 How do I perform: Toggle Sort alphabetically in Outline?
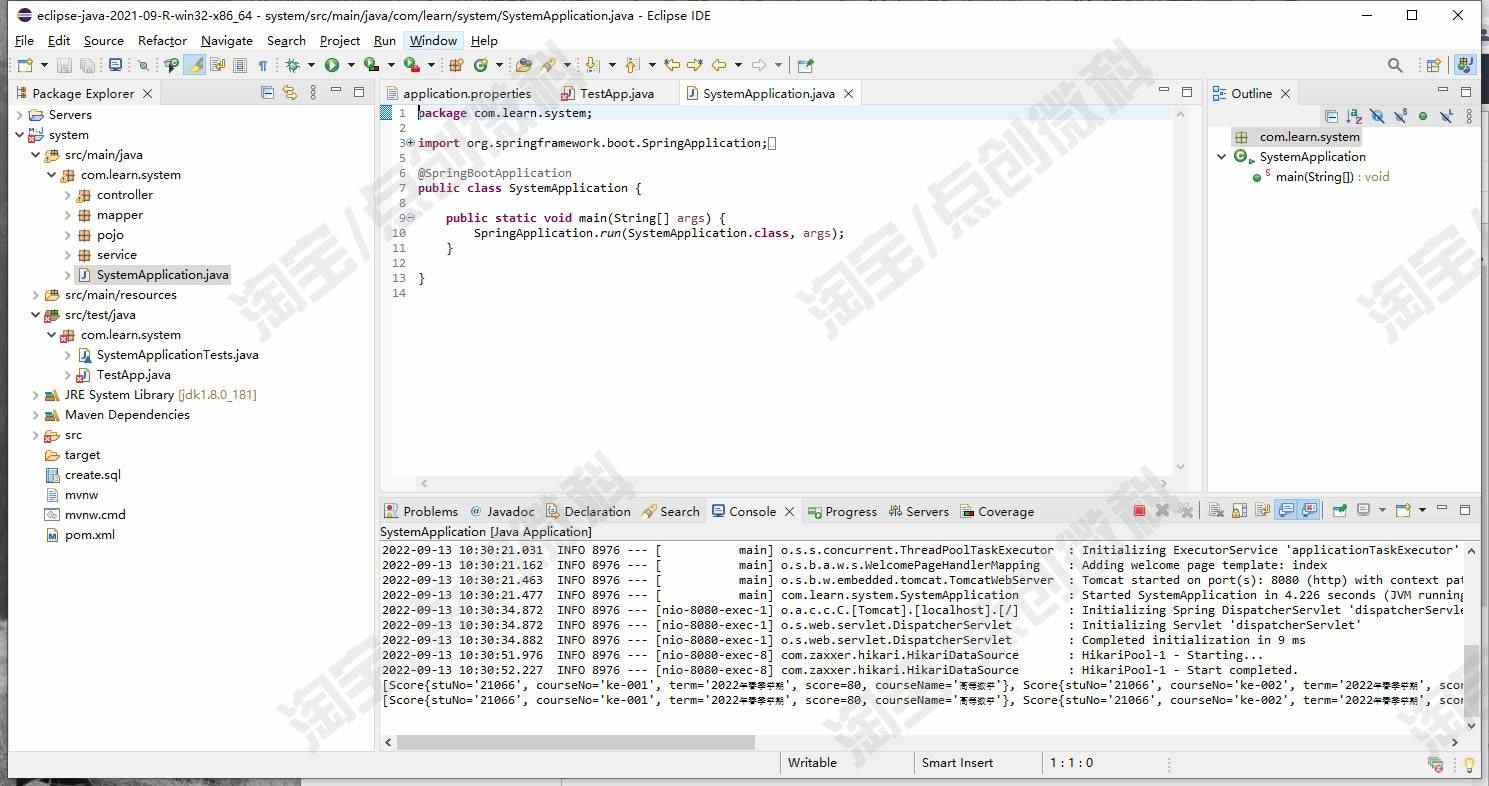(x=1354, y=116)
